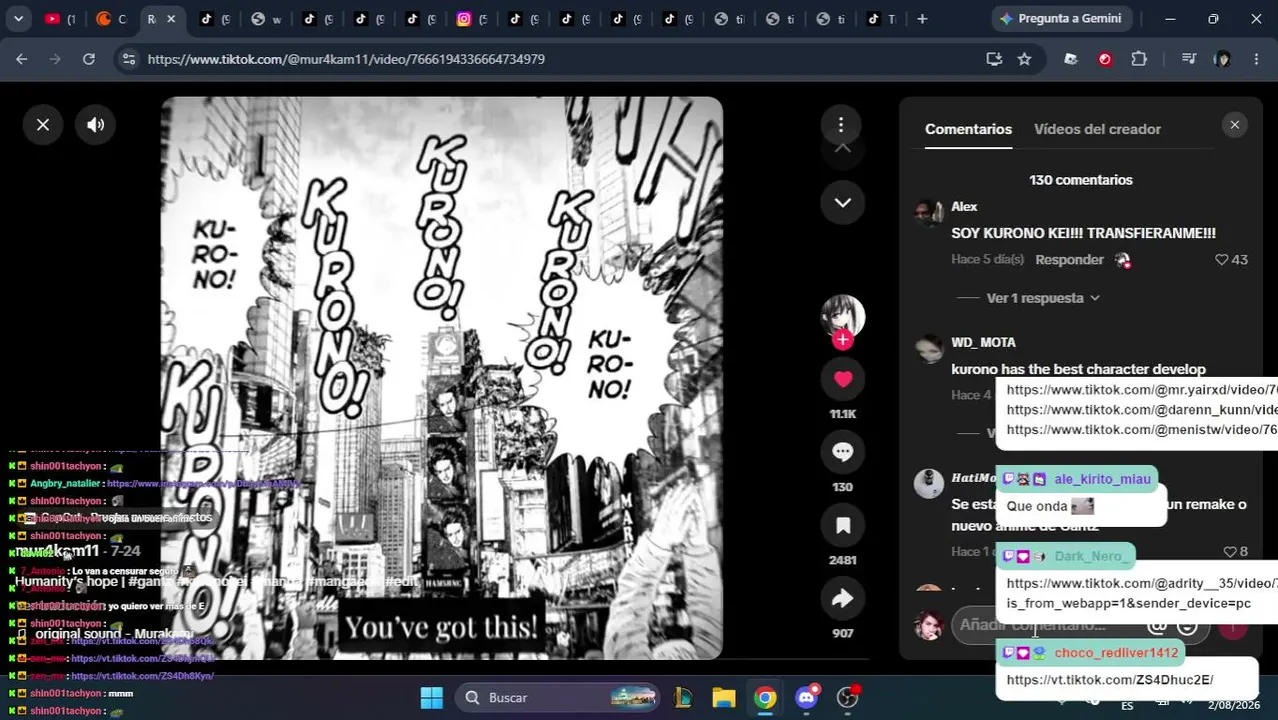The height and width of the screenshot is (720, 1278).
Task: Click the Alex username
Action: tap(964, 206)
